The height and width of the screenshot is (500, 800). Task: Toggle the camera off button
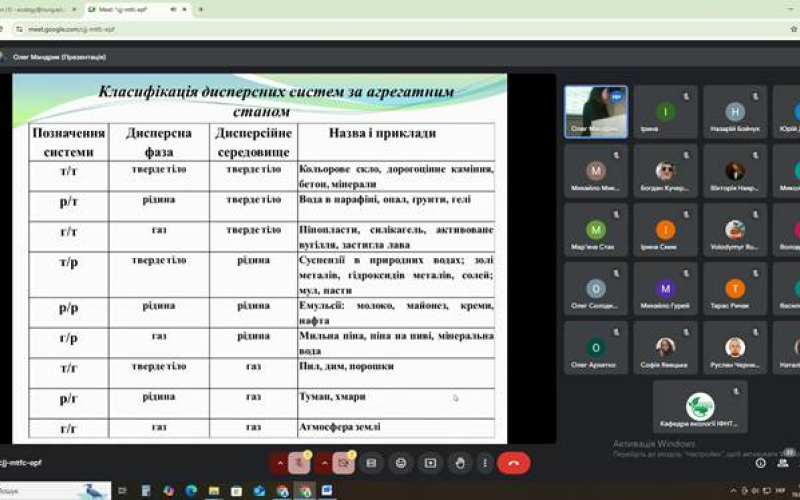(343, 463)
